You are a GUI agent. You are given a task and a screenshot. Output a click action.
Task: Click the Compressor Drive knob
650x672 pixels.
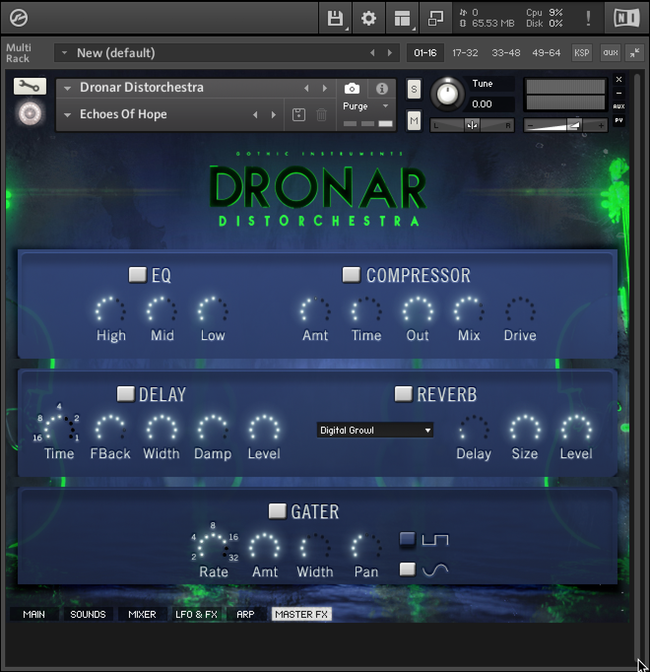point(520,309)
